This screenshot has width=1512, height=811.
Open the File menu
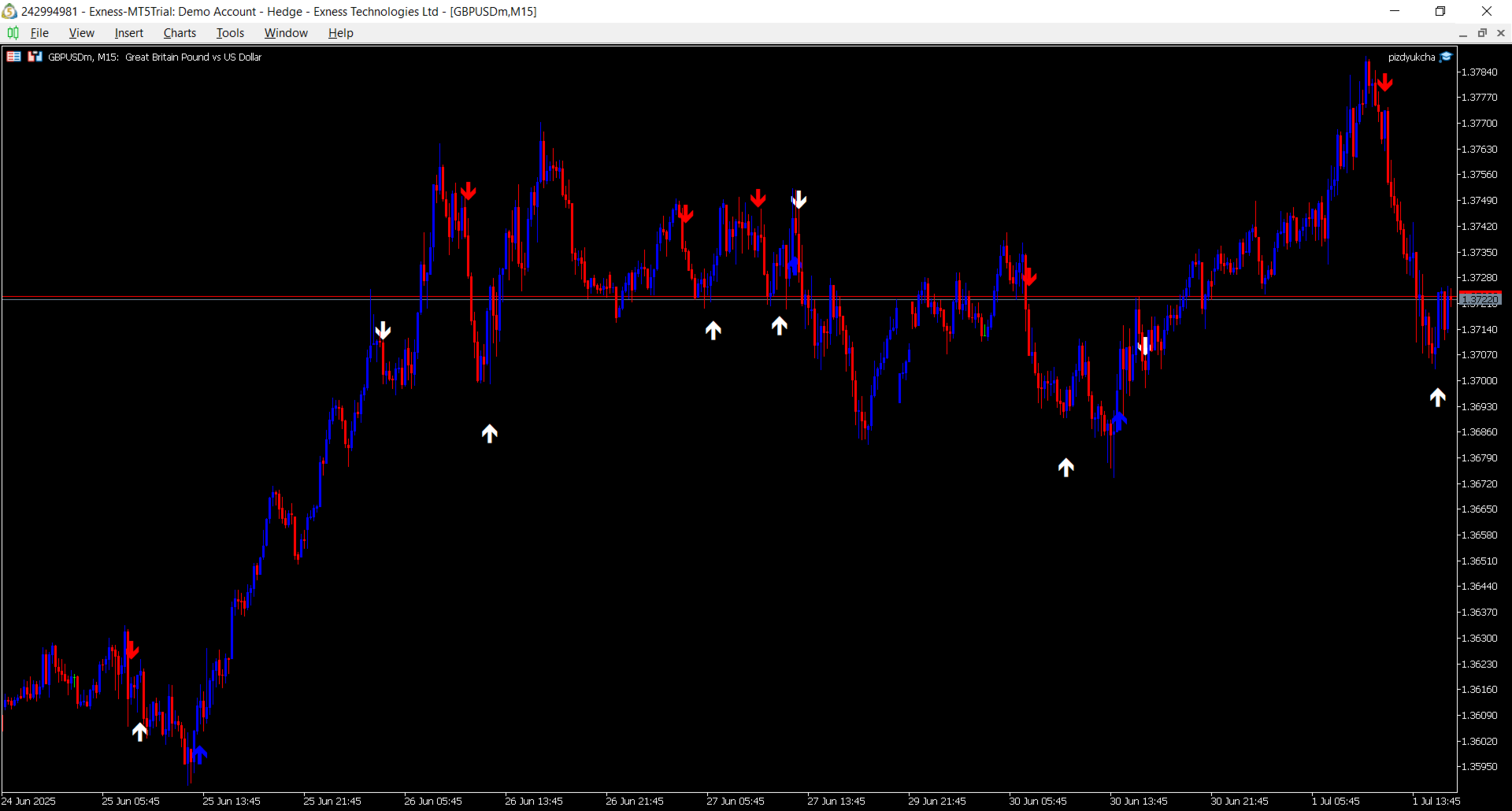point(39,32)
